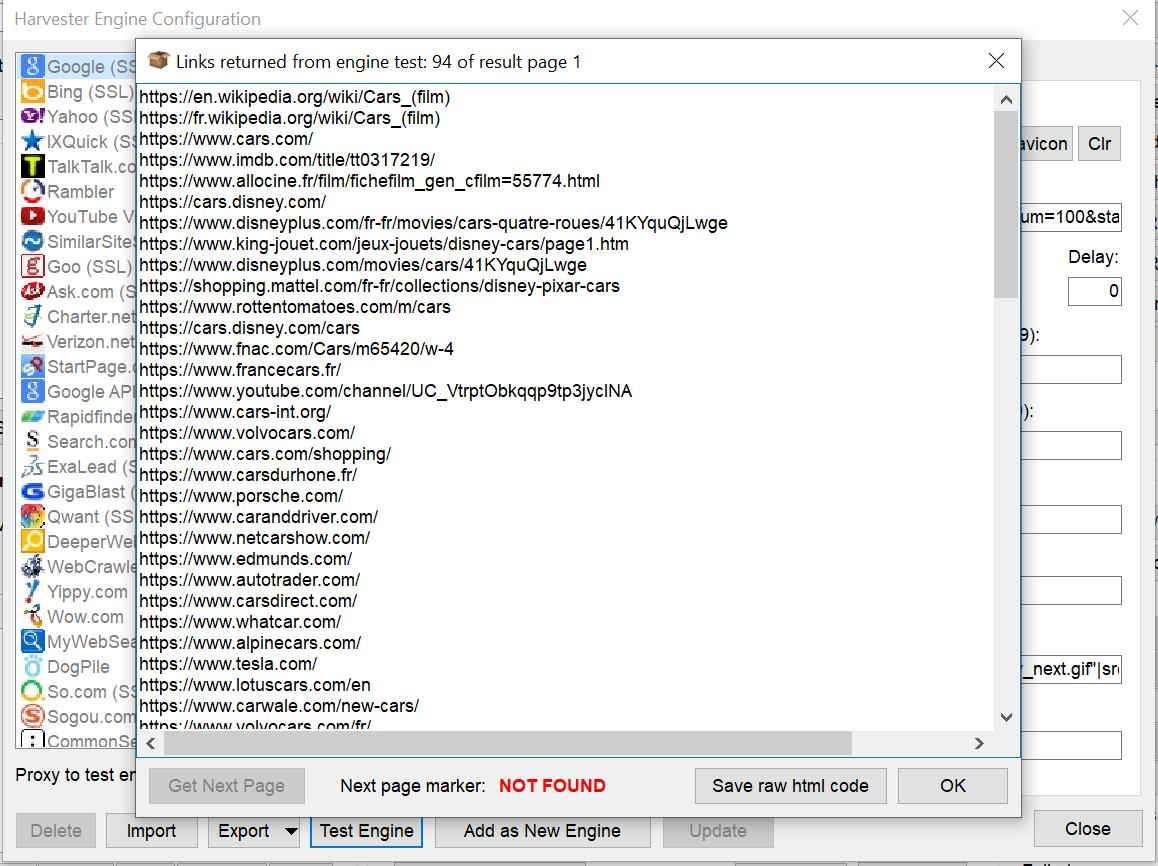Click the horizontal scrollbar thumb
This screenshot has height=866, width=1158.
[x=508, y=743]
